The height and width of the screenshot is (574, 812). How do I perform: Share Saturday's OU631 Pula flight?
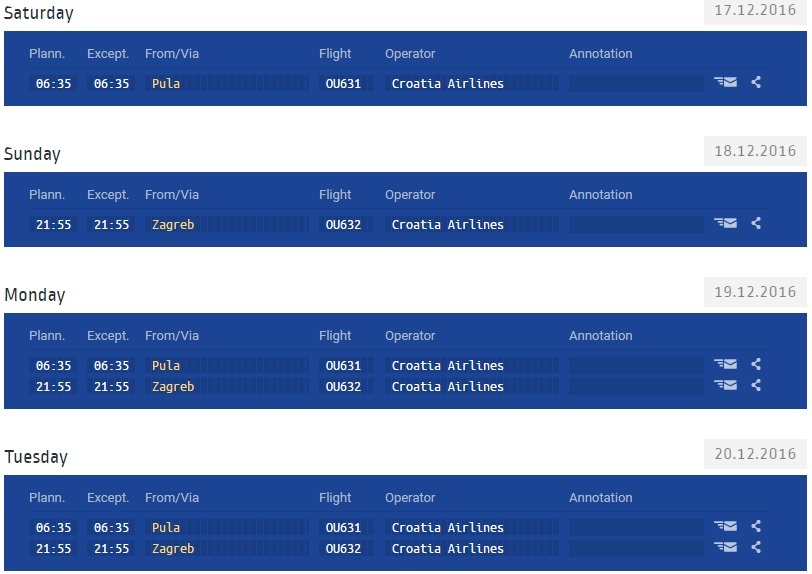[756, 83]
